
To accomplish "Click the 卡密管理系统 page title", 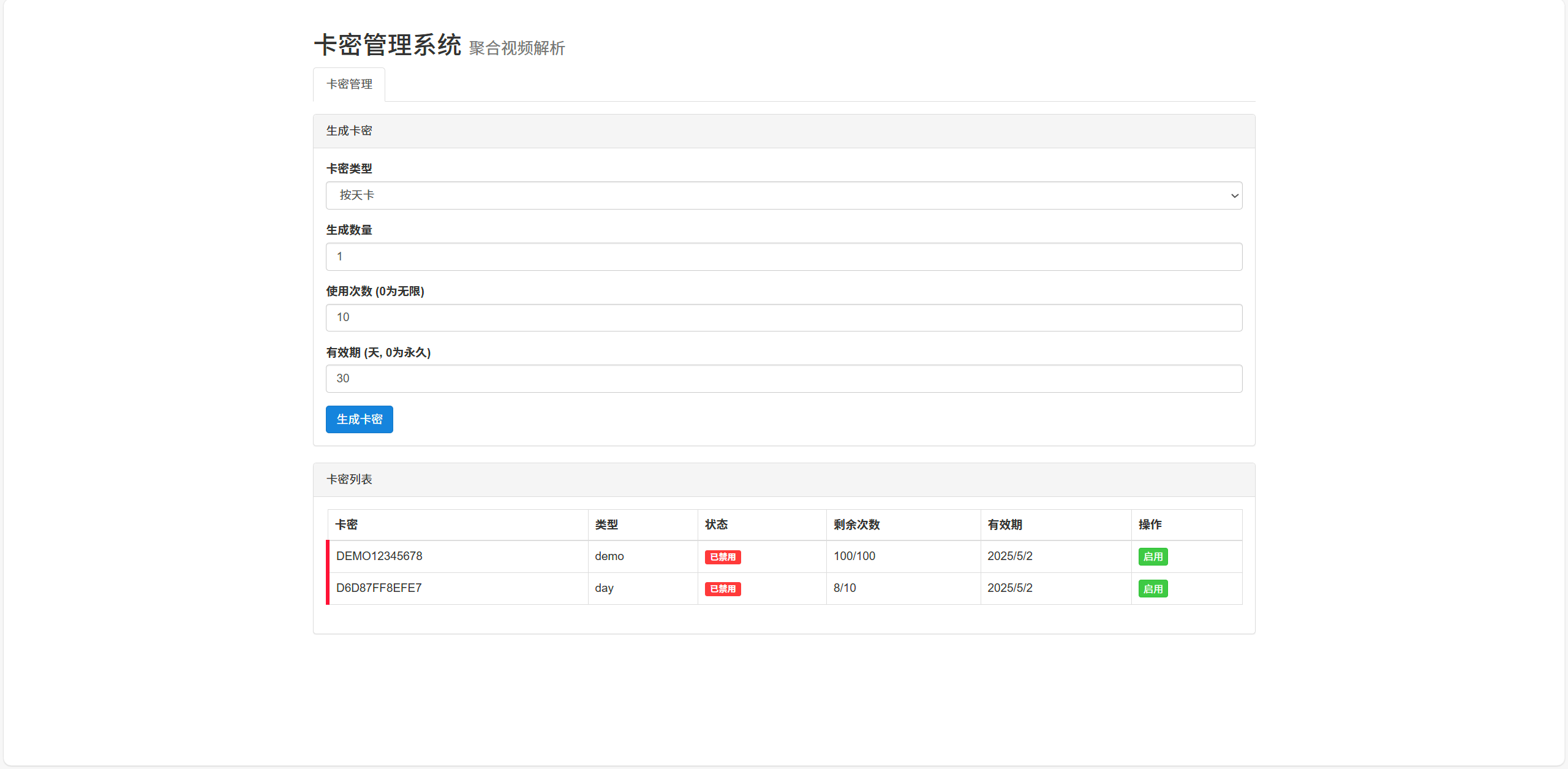I will (x=386, y=44).
